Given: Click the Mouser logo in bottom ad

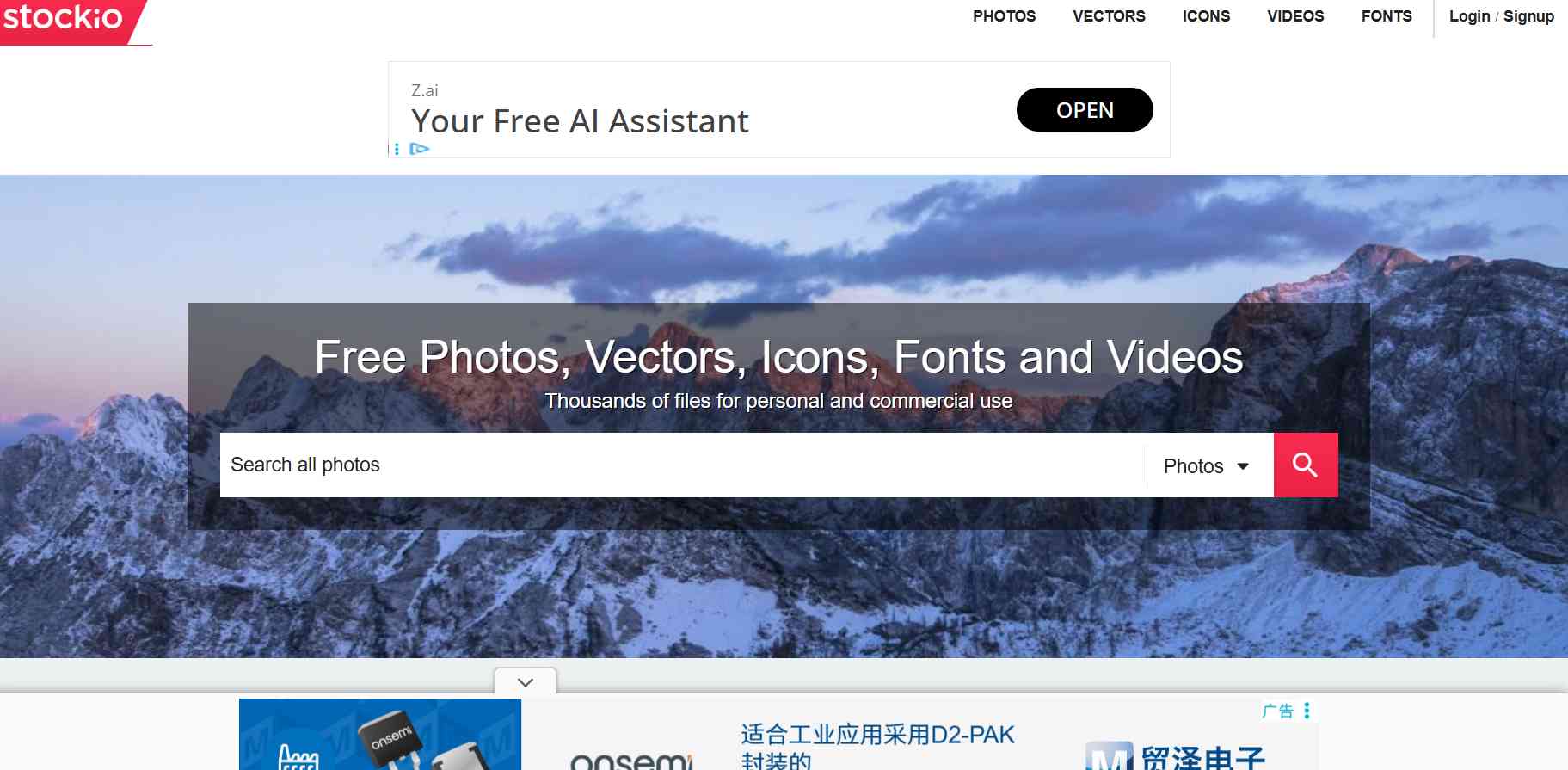Looking at the screenshot, I should click(1175, 755).
